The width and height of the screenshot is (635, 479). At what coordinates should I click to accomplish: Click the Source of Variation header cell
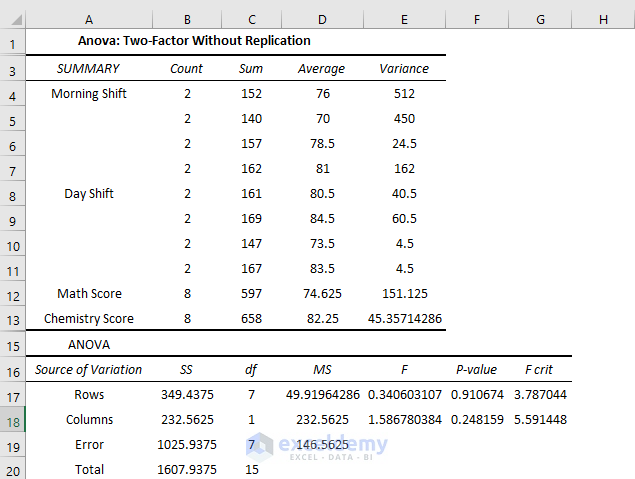point(89,370)
